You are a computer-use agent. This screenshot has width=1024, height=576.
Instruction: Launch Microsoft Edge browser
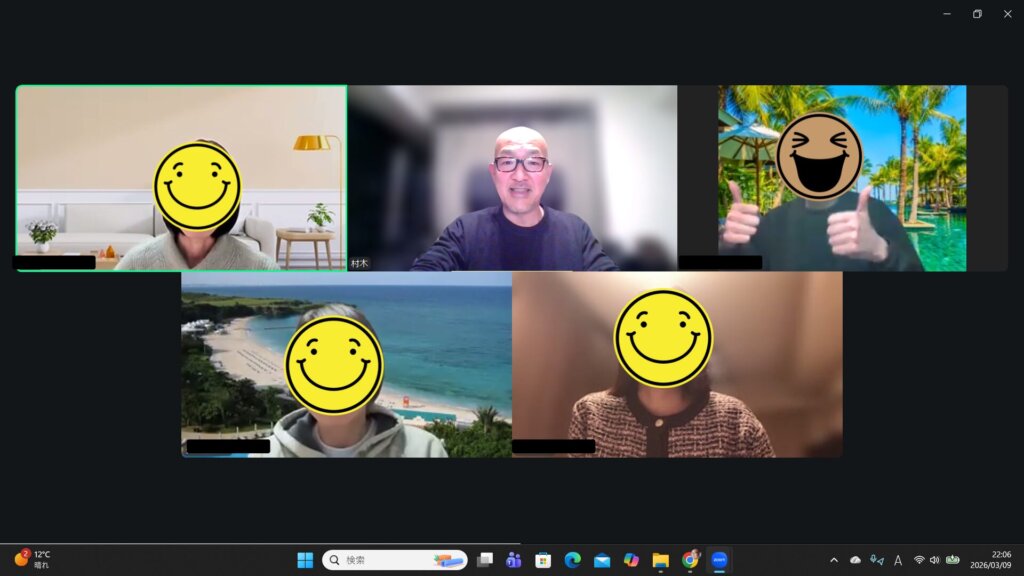coord(572,560)
